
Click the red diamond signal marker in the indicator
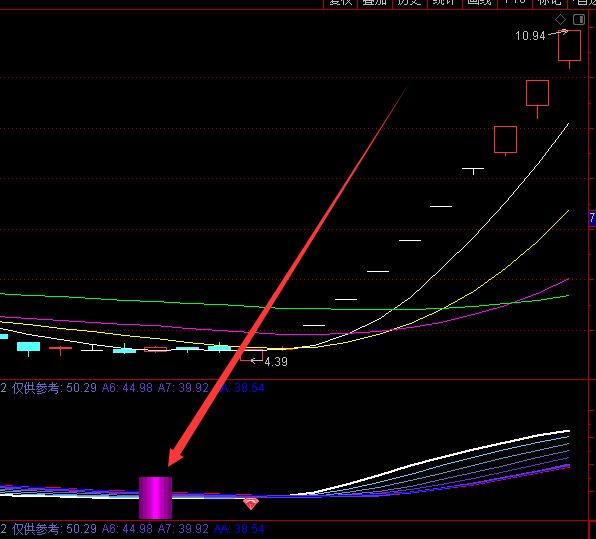251,504
